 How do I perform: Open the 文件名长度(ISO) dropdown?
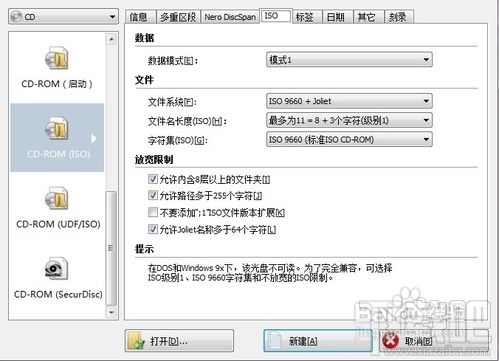pos(349,120)
